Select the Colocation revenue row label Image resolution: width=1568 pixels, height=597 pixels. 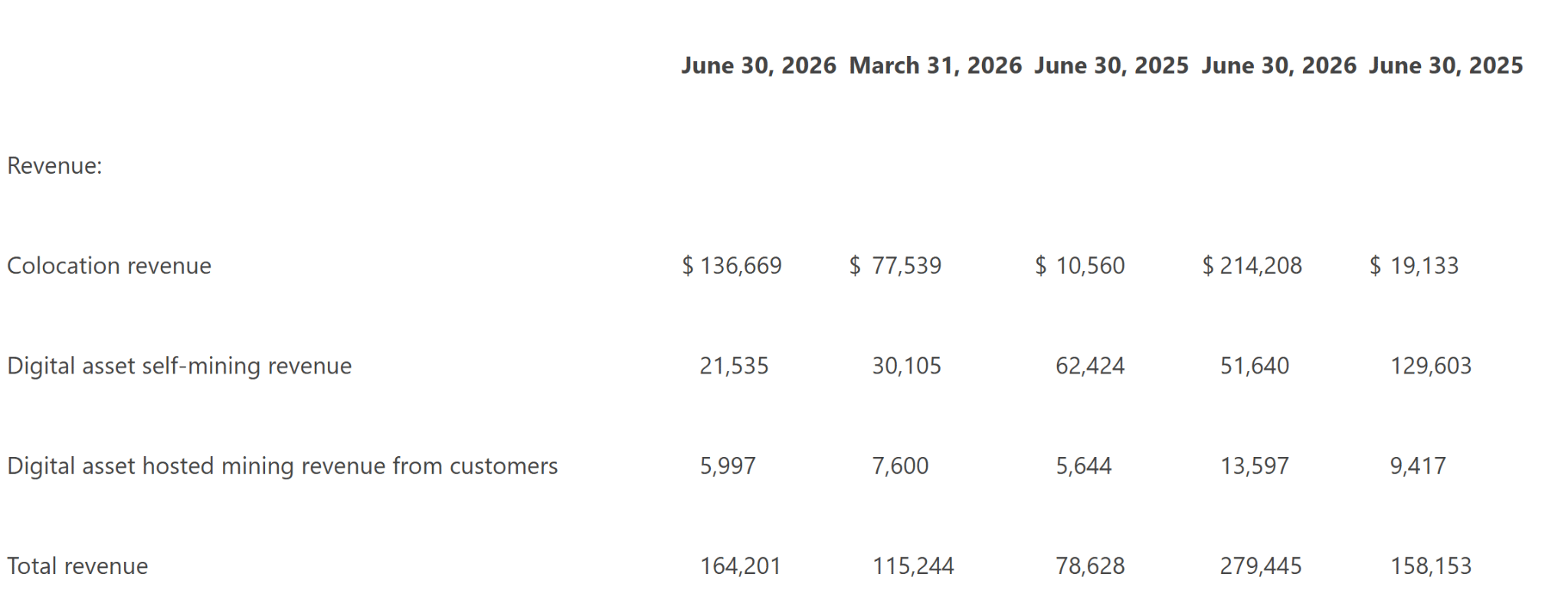coord(109,266)
